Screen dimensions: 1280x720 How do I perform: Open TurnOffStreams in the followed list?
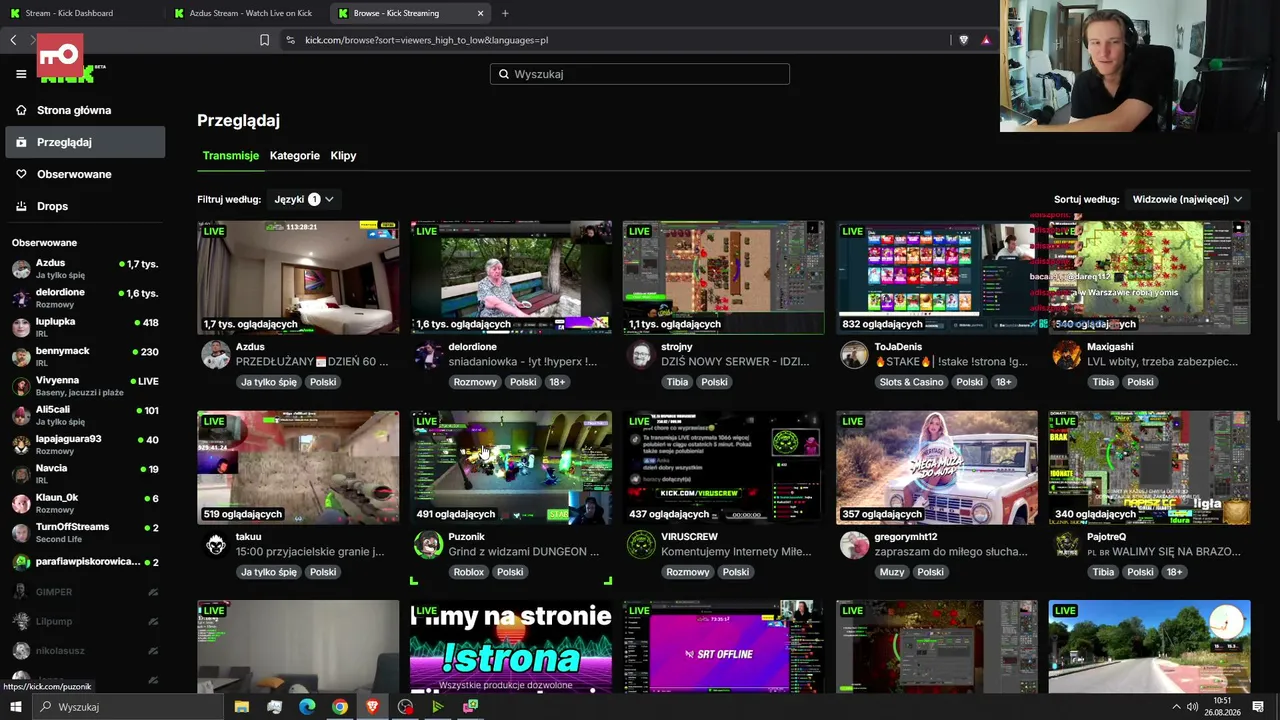point(85,532)
